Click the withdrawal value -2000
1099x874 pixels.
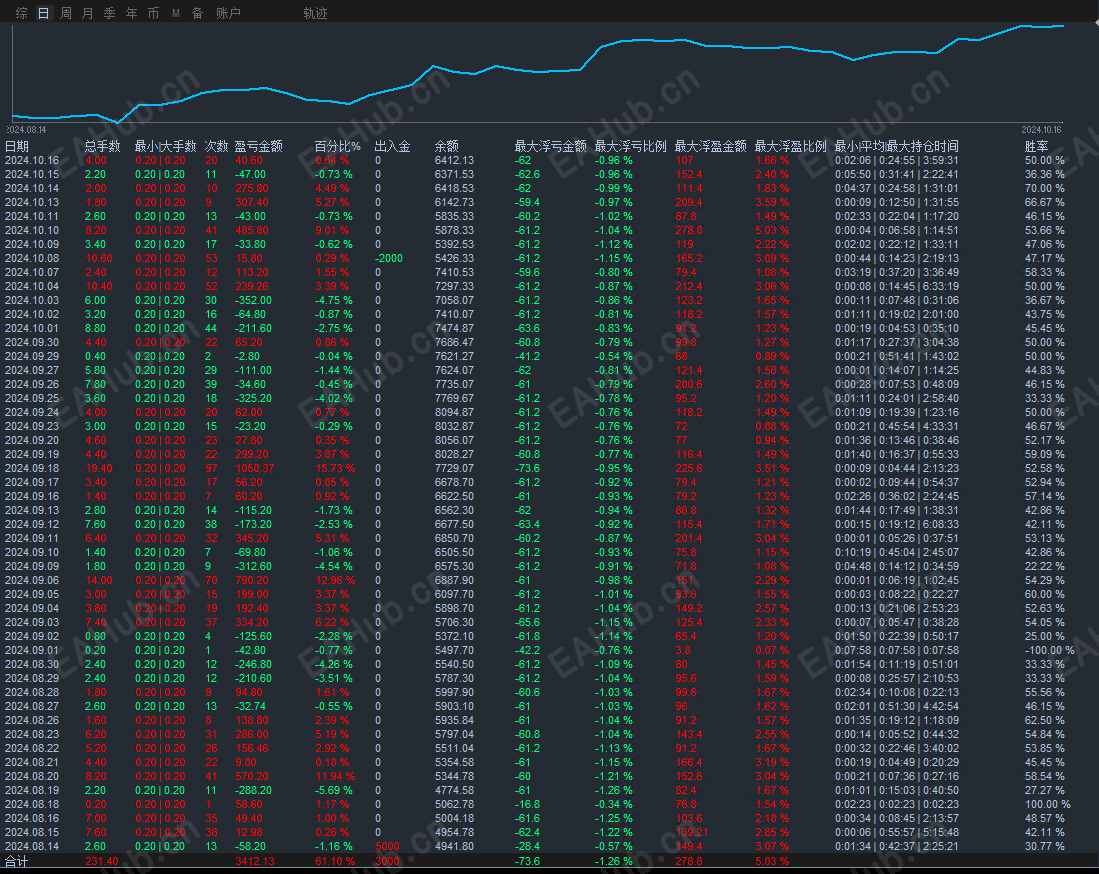tap(389, 259)
